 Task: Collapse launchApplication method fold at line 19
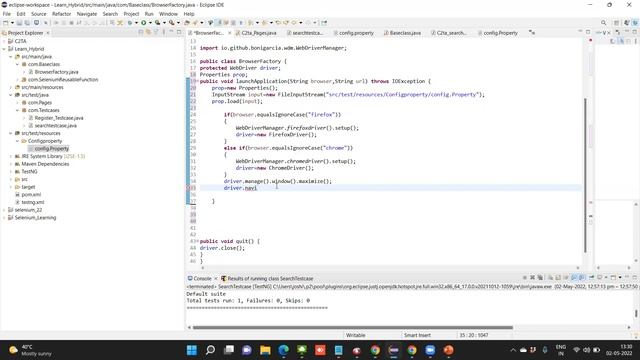tap(197, 81)
